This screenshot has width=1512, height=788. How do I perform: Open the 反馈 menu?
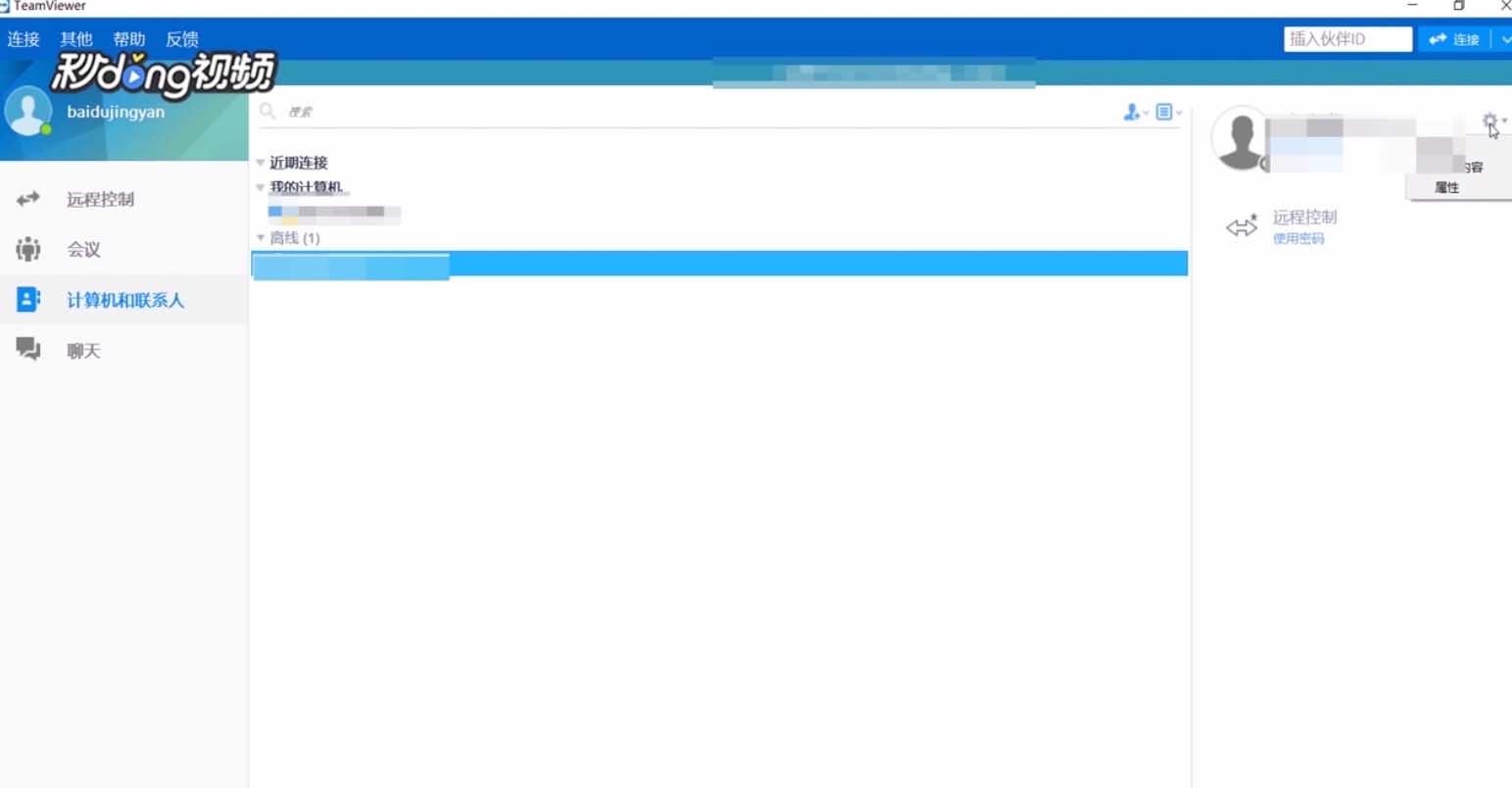182,39
